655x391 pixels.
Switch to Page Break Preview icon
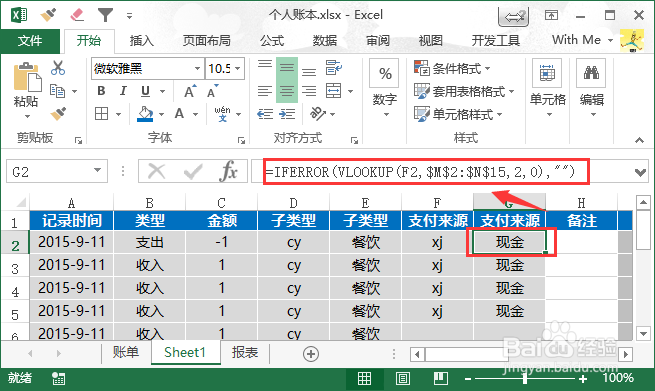[x=441, y=379]
